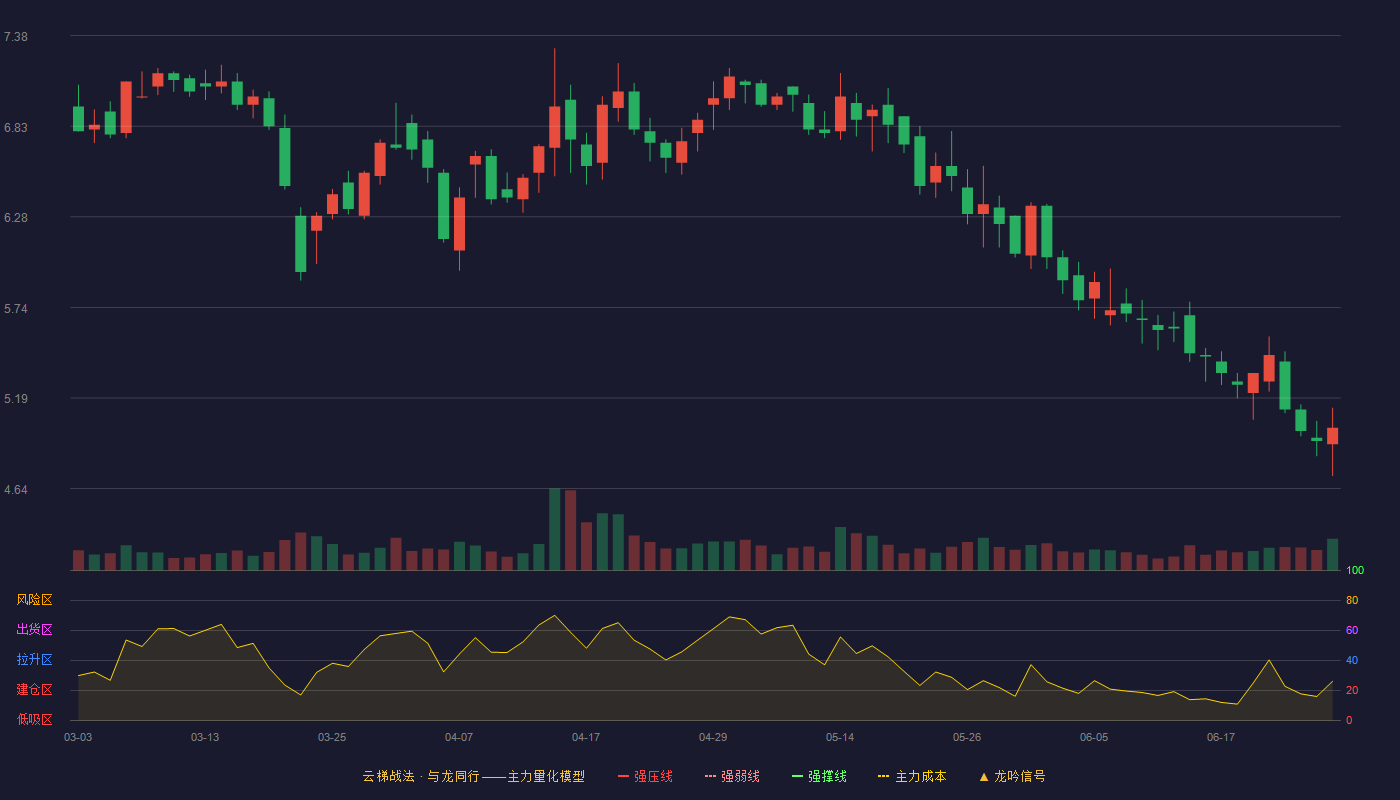Click the 6.28 price axis label
1400x800 pixels.
(x=16, y=218)
